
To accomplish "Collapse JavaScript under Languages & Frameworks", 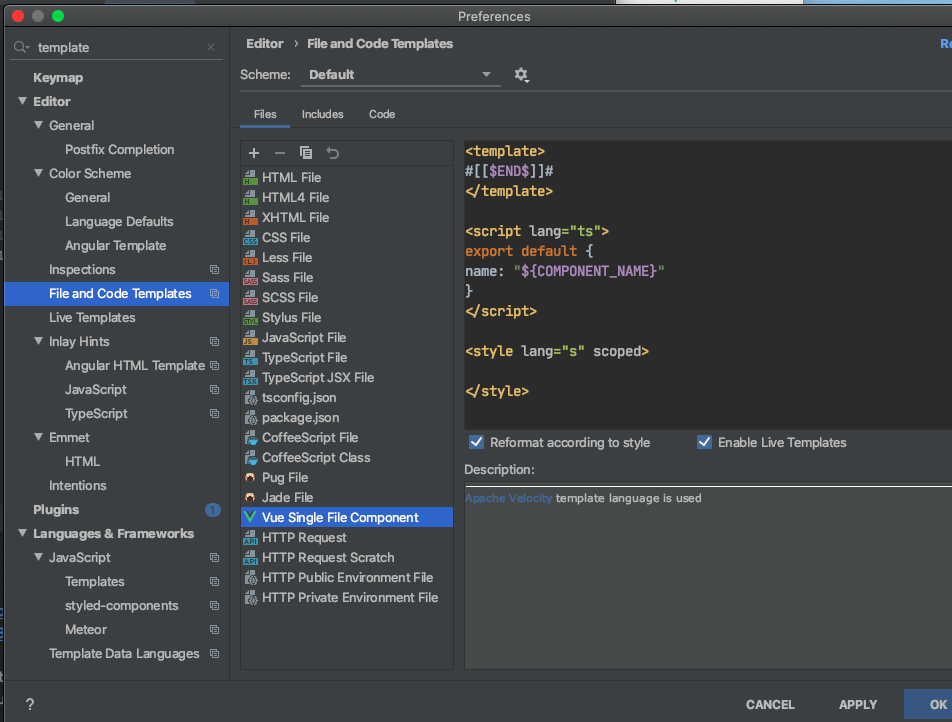I will click(x=38, y=557).
